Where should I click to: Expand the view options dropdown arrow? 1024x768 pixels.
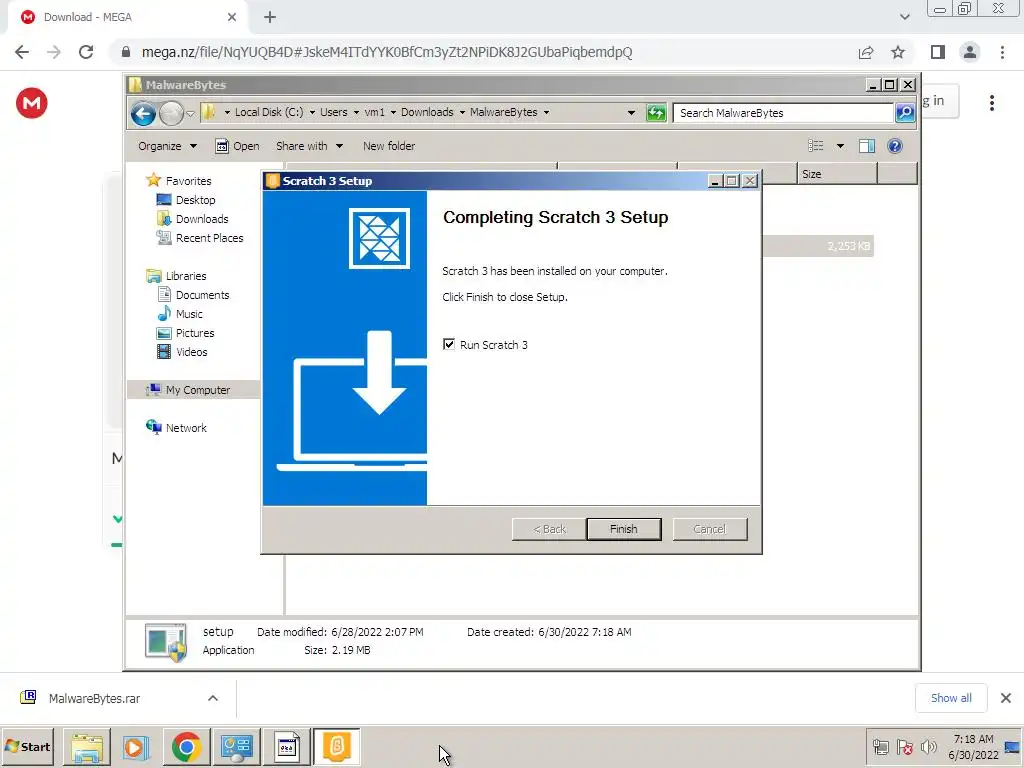tap(840, 146)
